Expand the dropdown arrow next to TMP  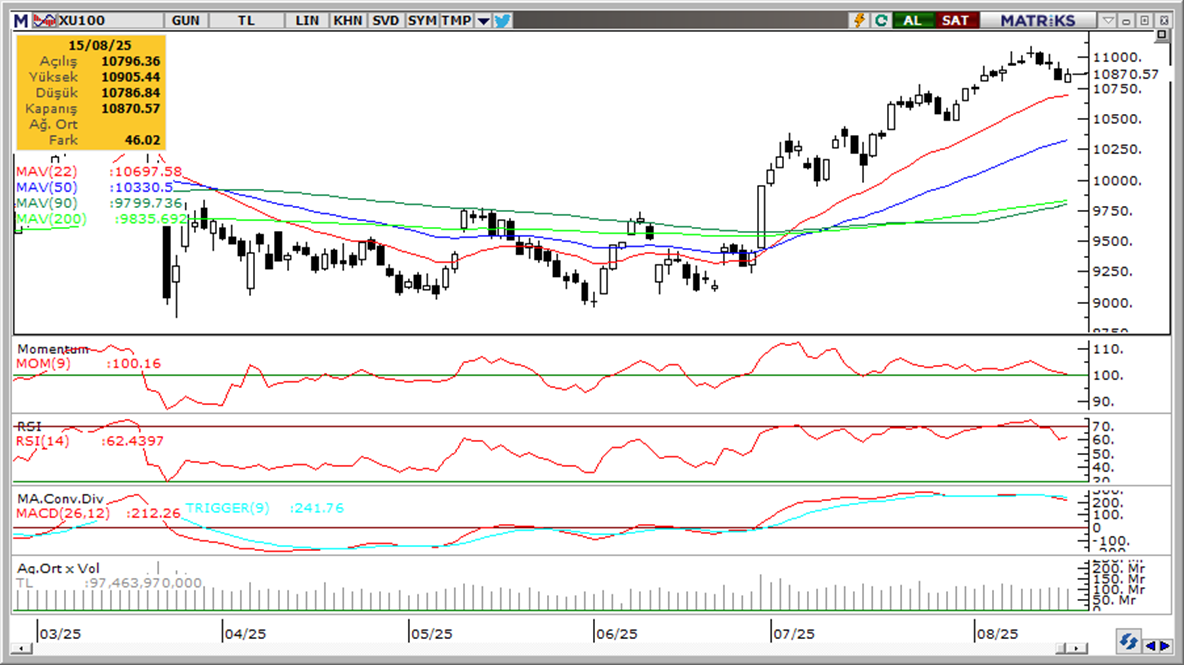tap(483, 21)
